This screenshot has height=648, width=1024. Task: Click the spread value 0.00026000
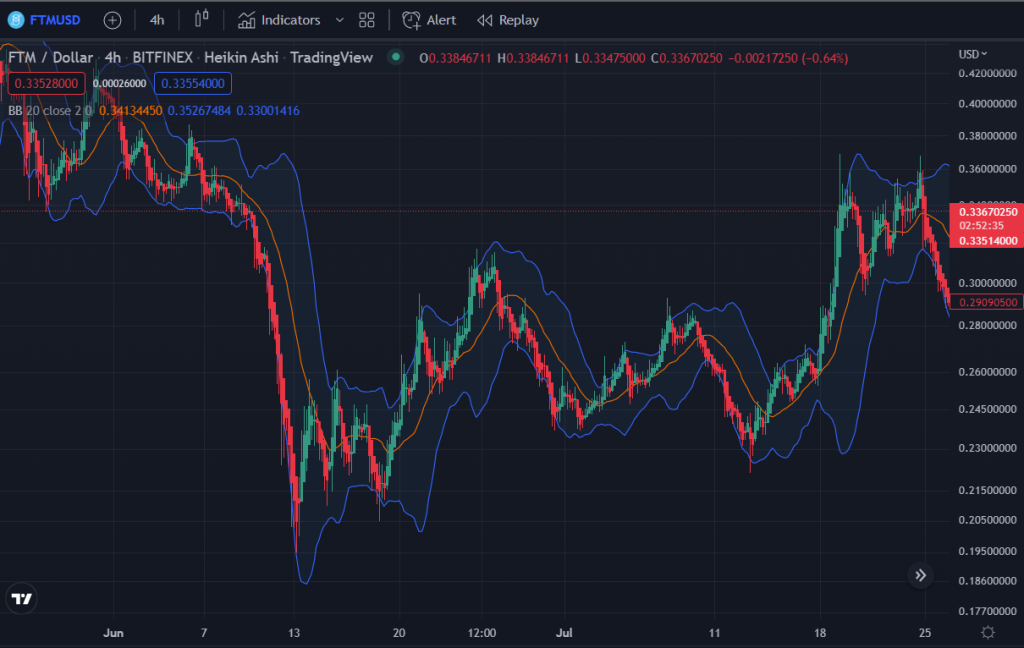[x=120, y=84]
